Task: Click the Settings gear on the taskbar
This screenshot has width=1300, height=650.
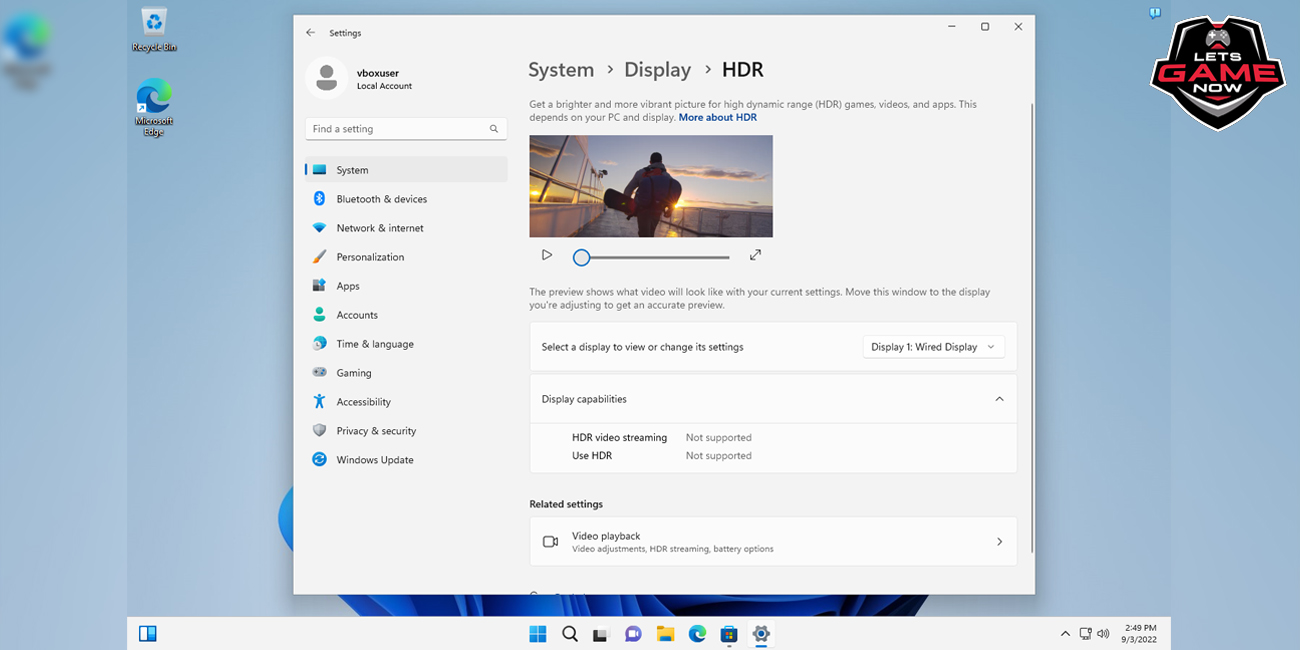Action: [761, 634]
